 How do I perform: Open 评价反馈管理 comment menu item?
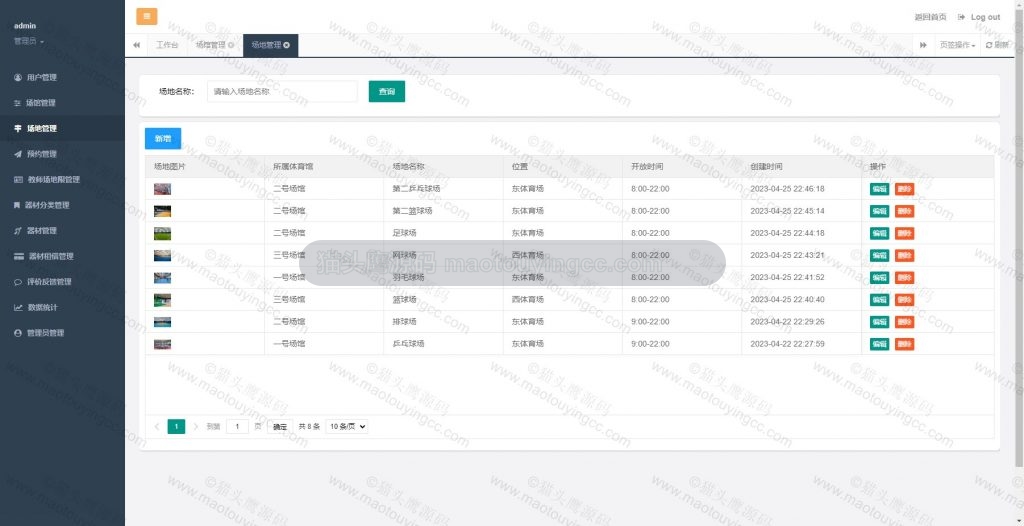tap(62, 282)
